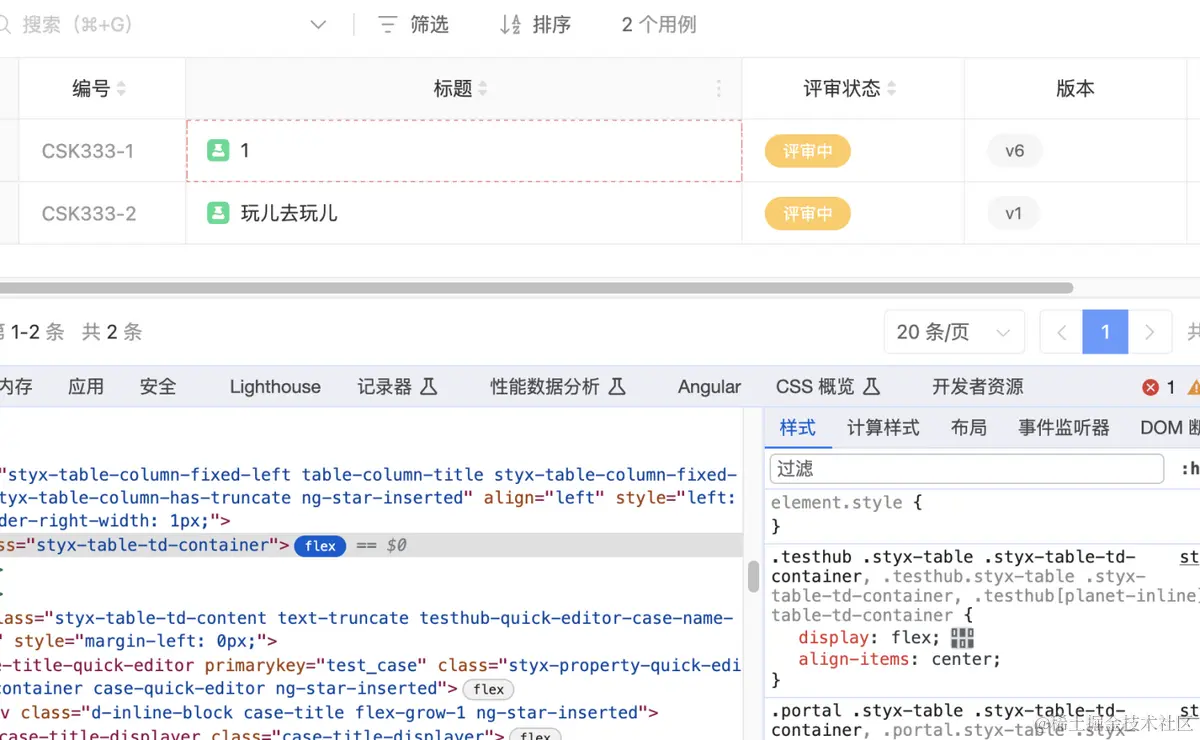
Task: Expand the search box dropdown chevron
Action: point(318,25)
